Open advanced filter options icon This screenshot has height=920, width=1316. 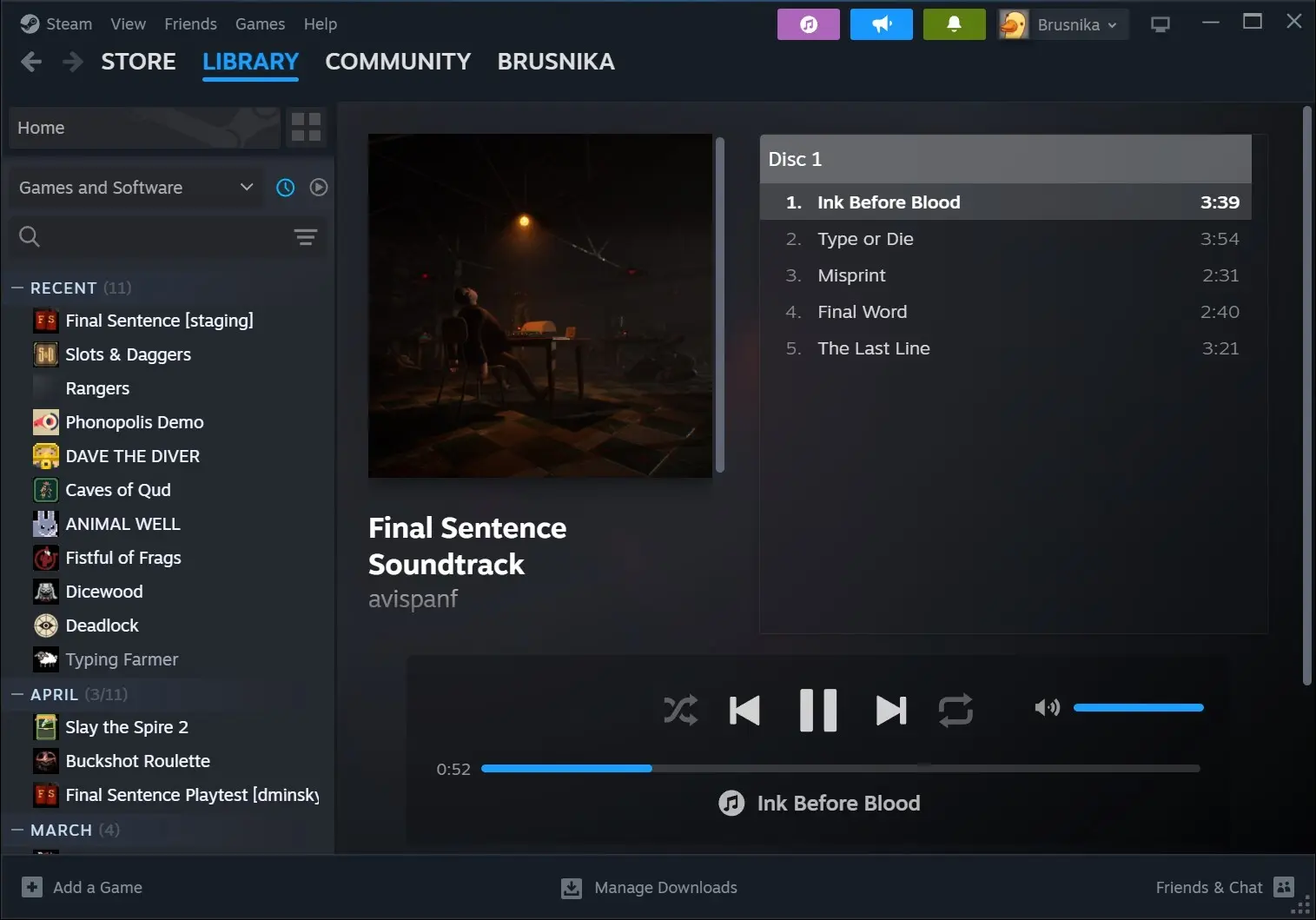click(x=305, y=236)
